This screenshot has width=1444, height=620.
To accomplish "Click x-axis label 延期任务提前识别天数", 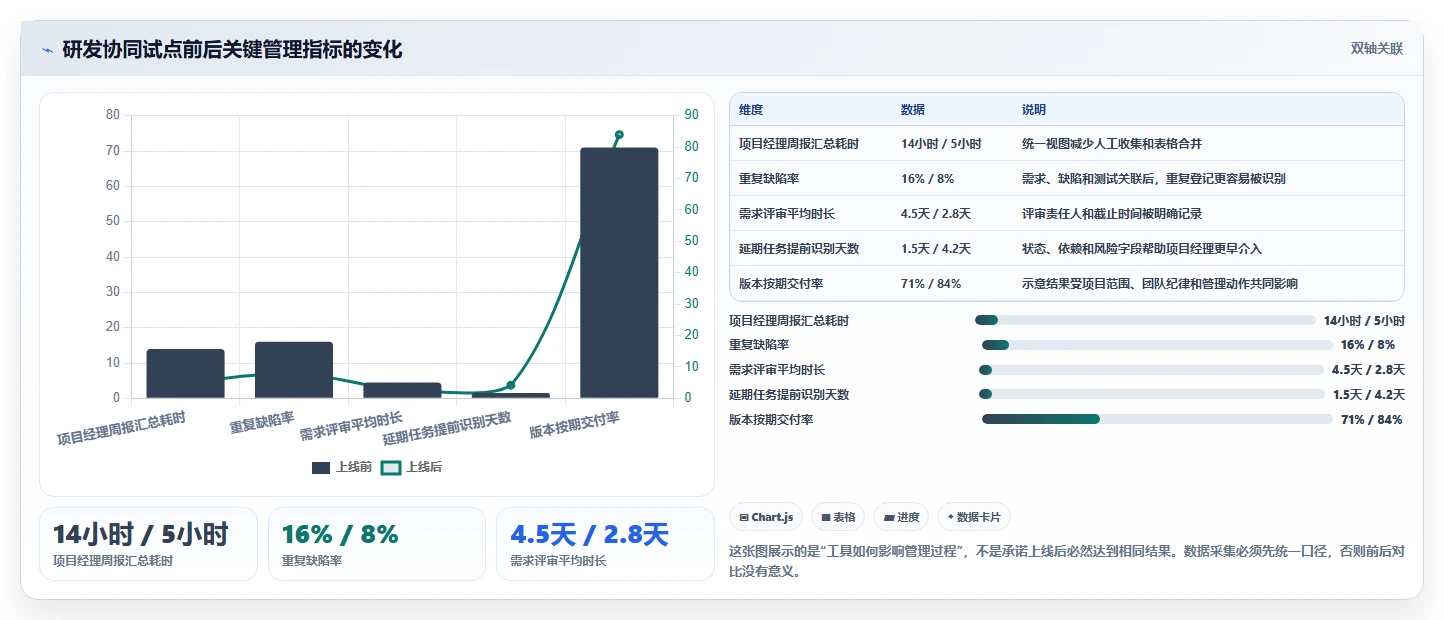I will pyautogui.click(x=447, y=428).
